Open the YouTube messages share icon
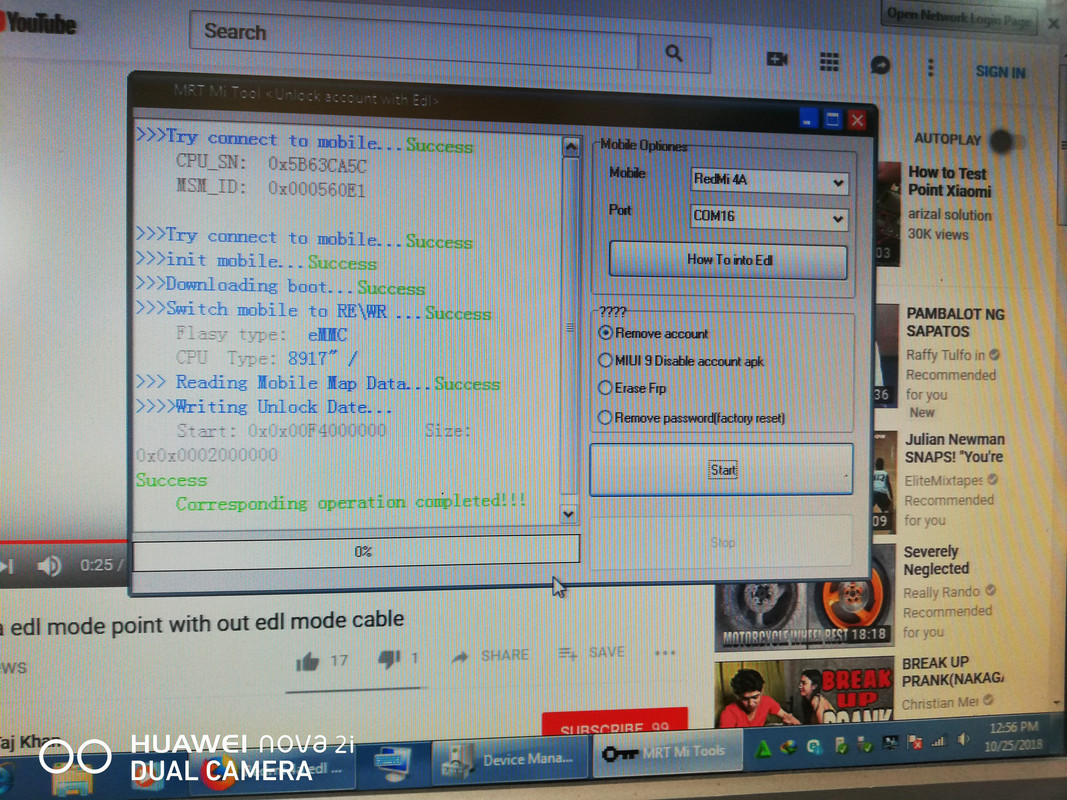Screen dimensions: 1067x800 (881, 65)
